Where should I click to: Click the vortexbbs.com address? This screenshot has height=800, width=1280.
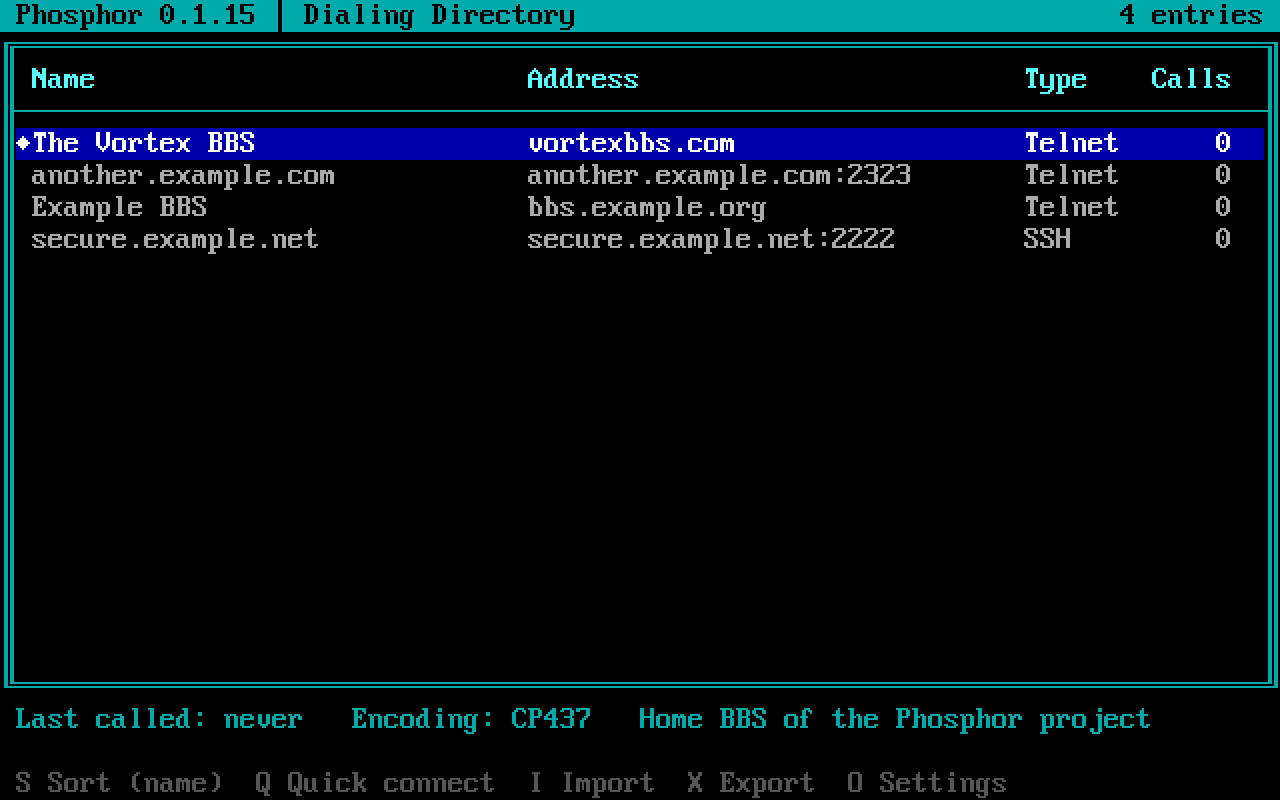[x=631, y=143]
